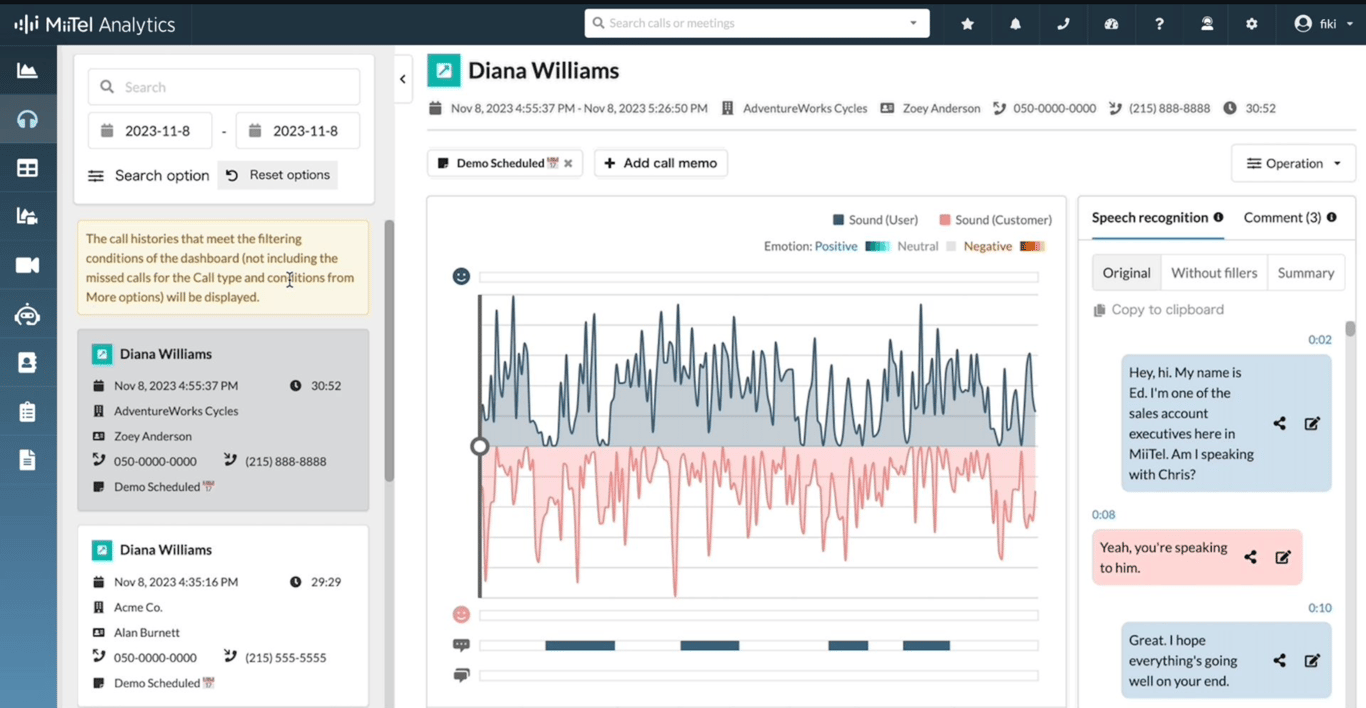
Task: Expand the Operation dropdown
Action: click(x=1293, y=163)
